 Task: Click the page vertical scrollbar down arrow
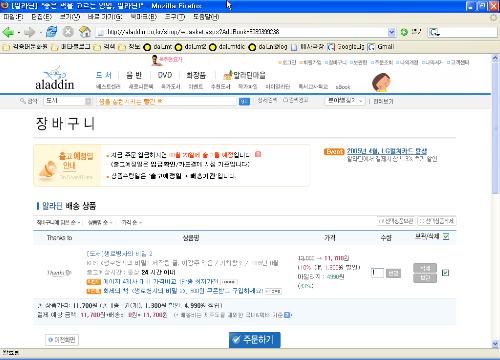pos(495,344)
